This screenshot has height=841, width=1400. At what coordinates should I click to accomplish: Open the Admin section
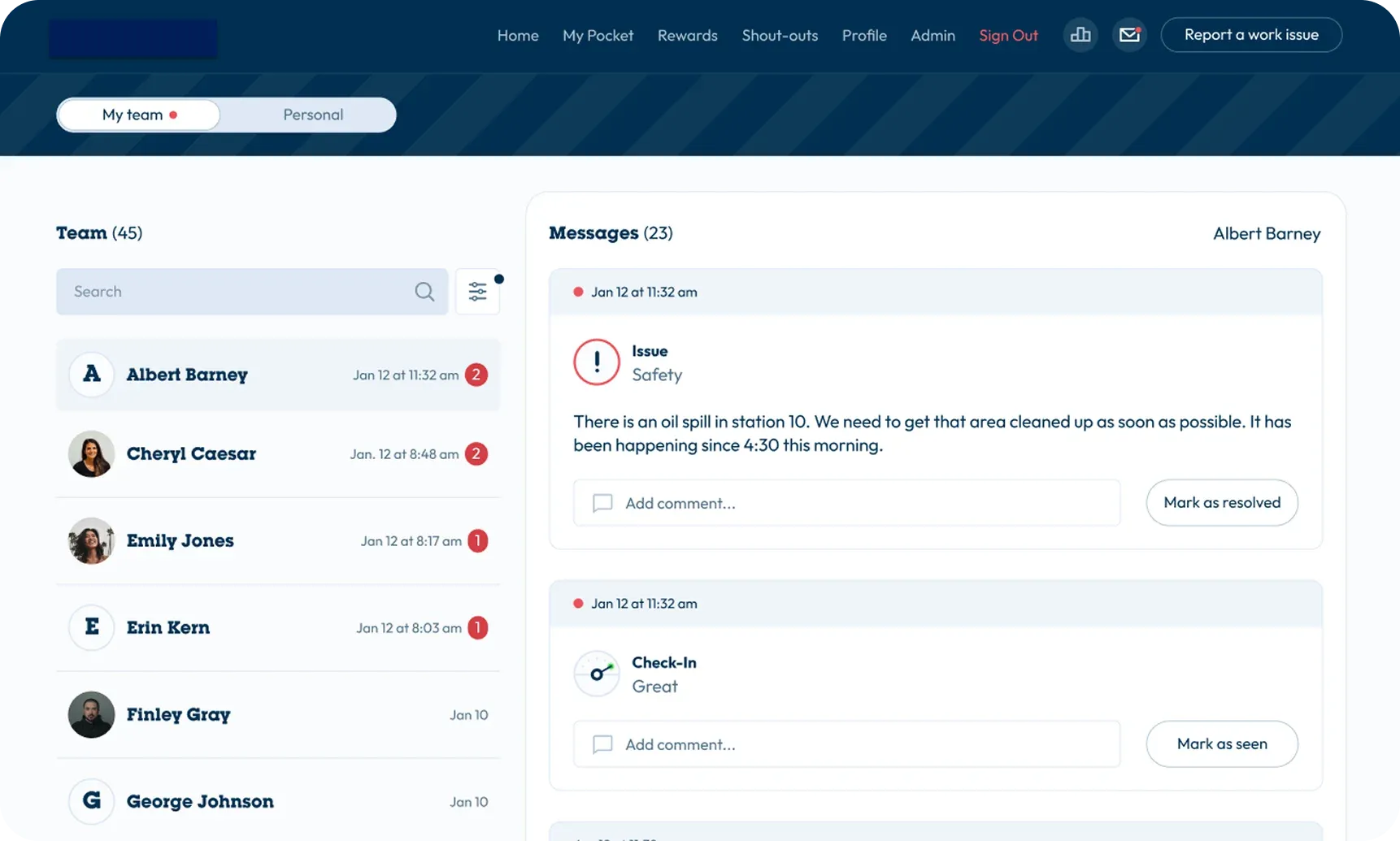pos(933,36)
